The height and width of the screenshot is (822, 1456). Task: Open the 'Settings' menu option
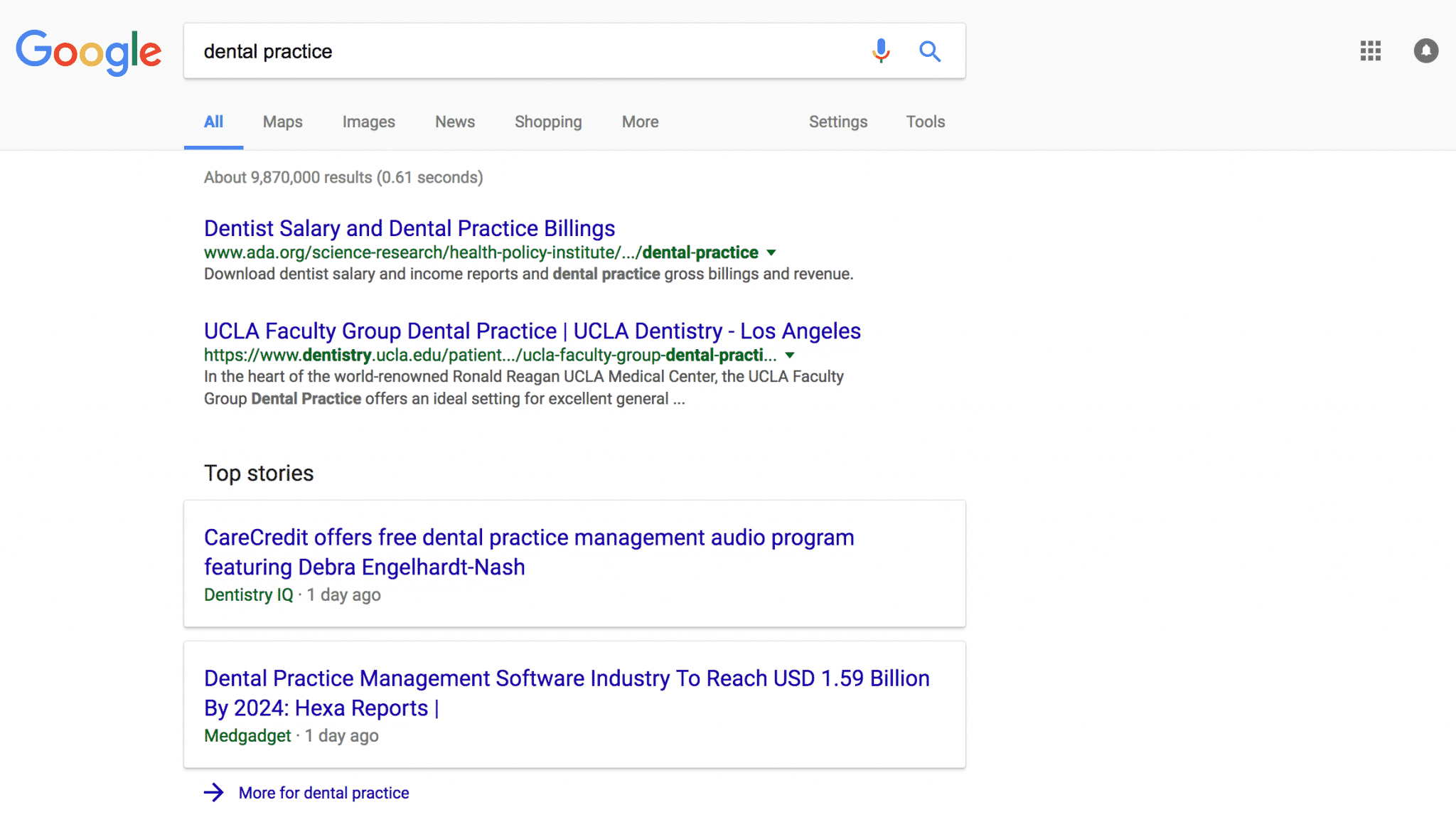point(838,121)
